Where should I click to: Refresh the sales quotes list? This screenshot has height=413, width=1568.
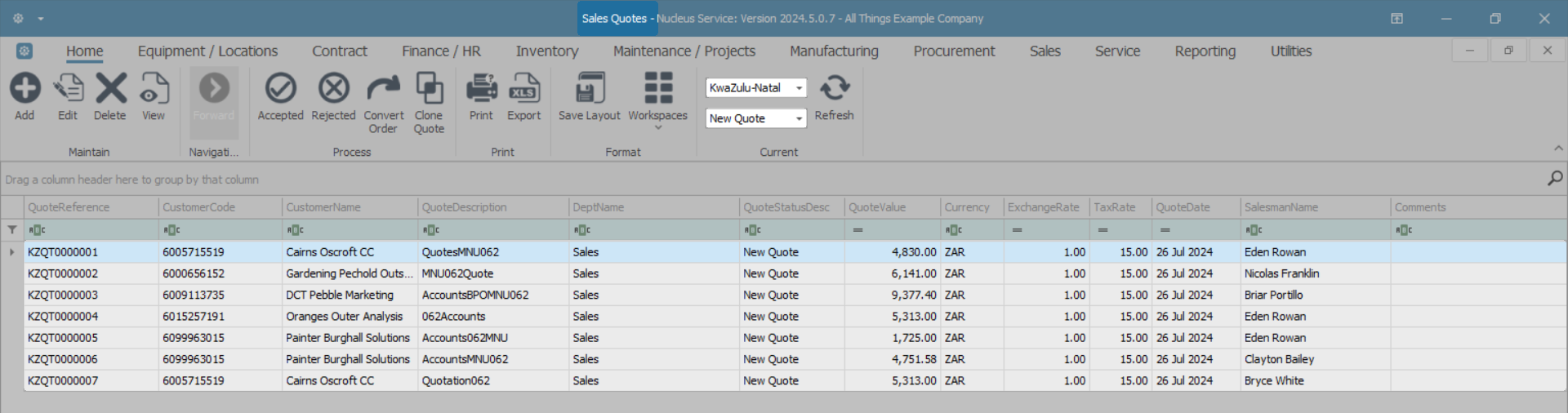(834, 89)
